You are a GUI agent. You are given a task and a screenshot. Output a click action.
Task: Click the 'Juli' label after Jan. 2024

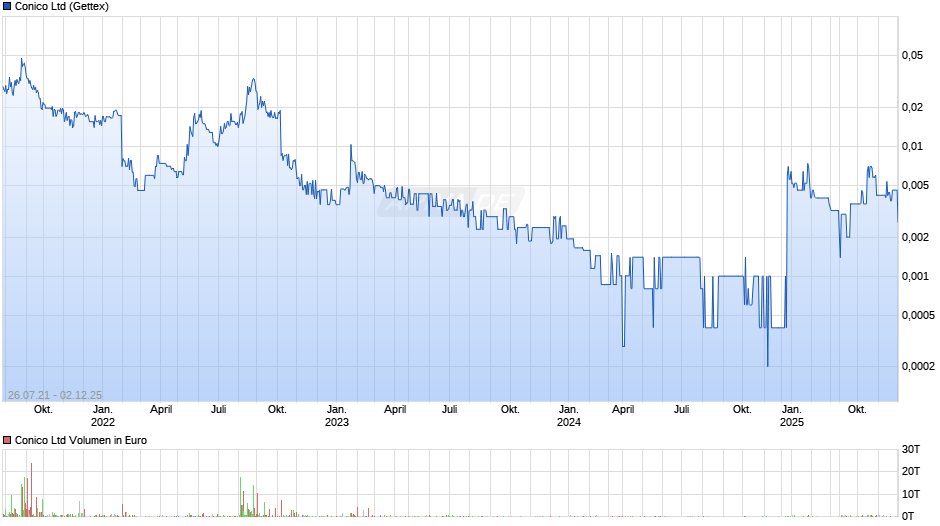coord(681,410)
